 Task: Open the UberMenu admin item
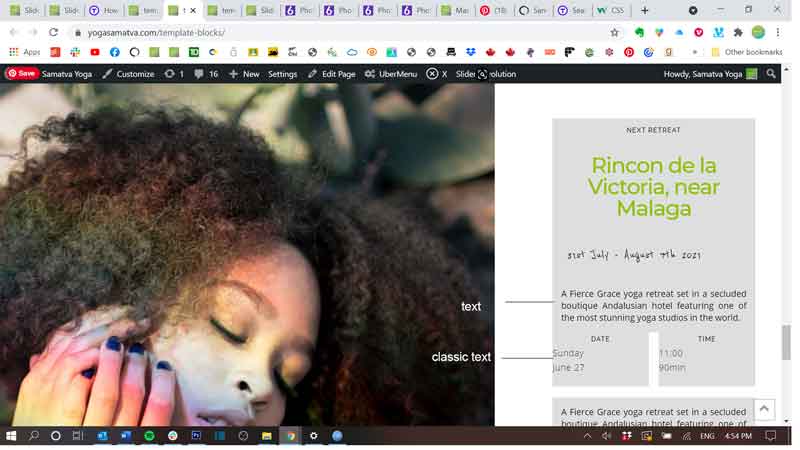[391, 74]
